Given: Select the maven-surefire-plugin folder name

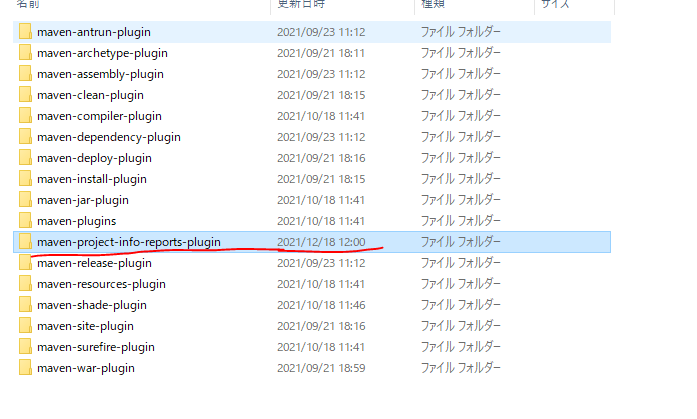Looking at the screenshot, I should pos(96,347).
